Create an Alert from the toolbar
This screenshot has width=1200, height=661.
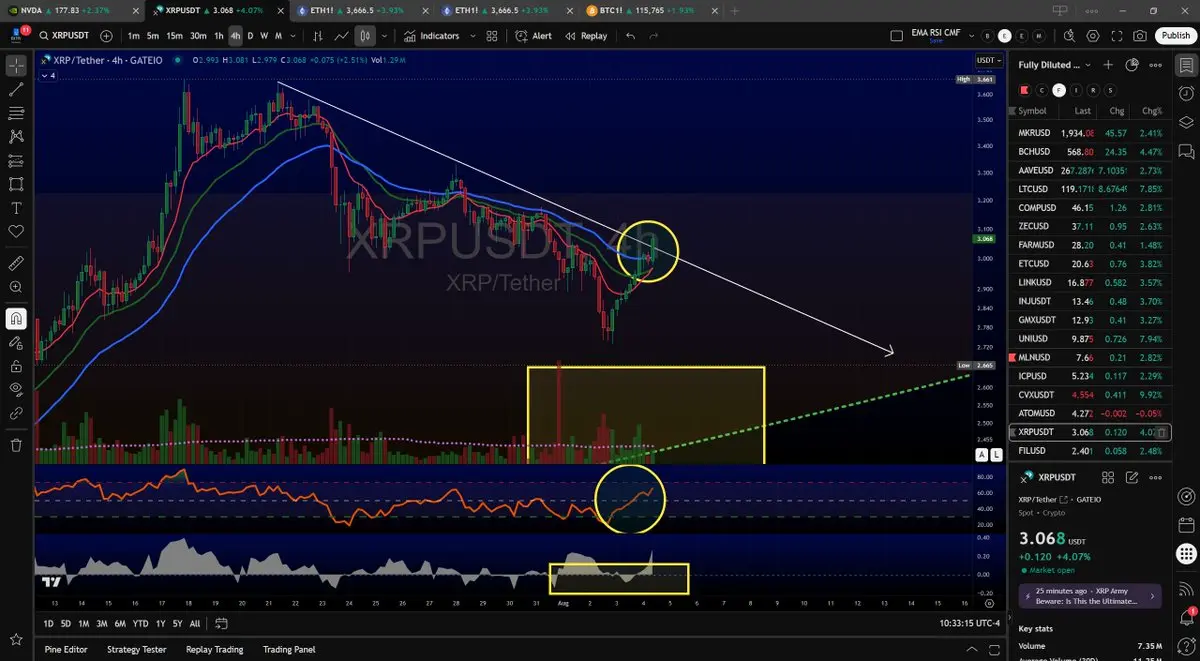pyautogui.click(x=534, y=36)
